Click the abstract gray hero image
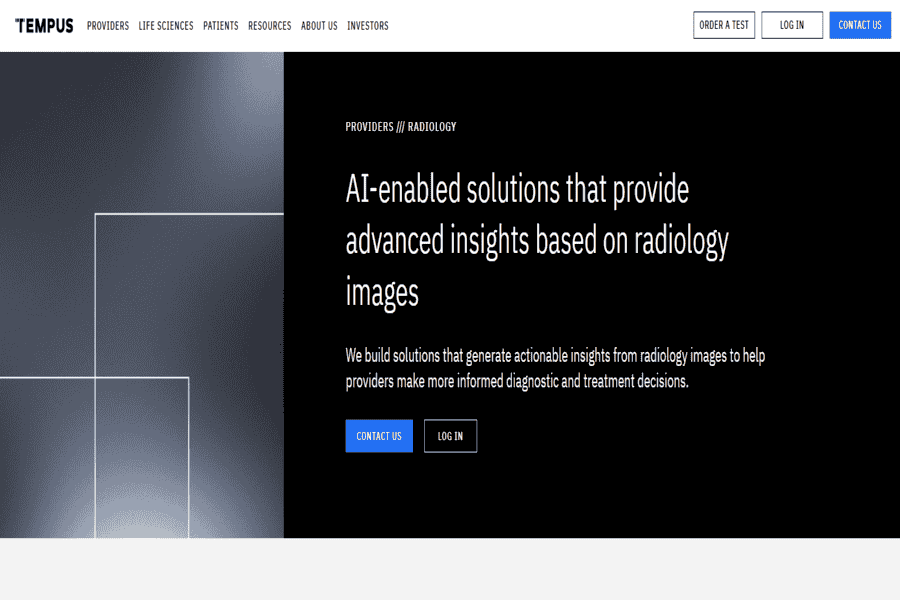The width and height of the screenshot is (900, 600). [142, 295]
